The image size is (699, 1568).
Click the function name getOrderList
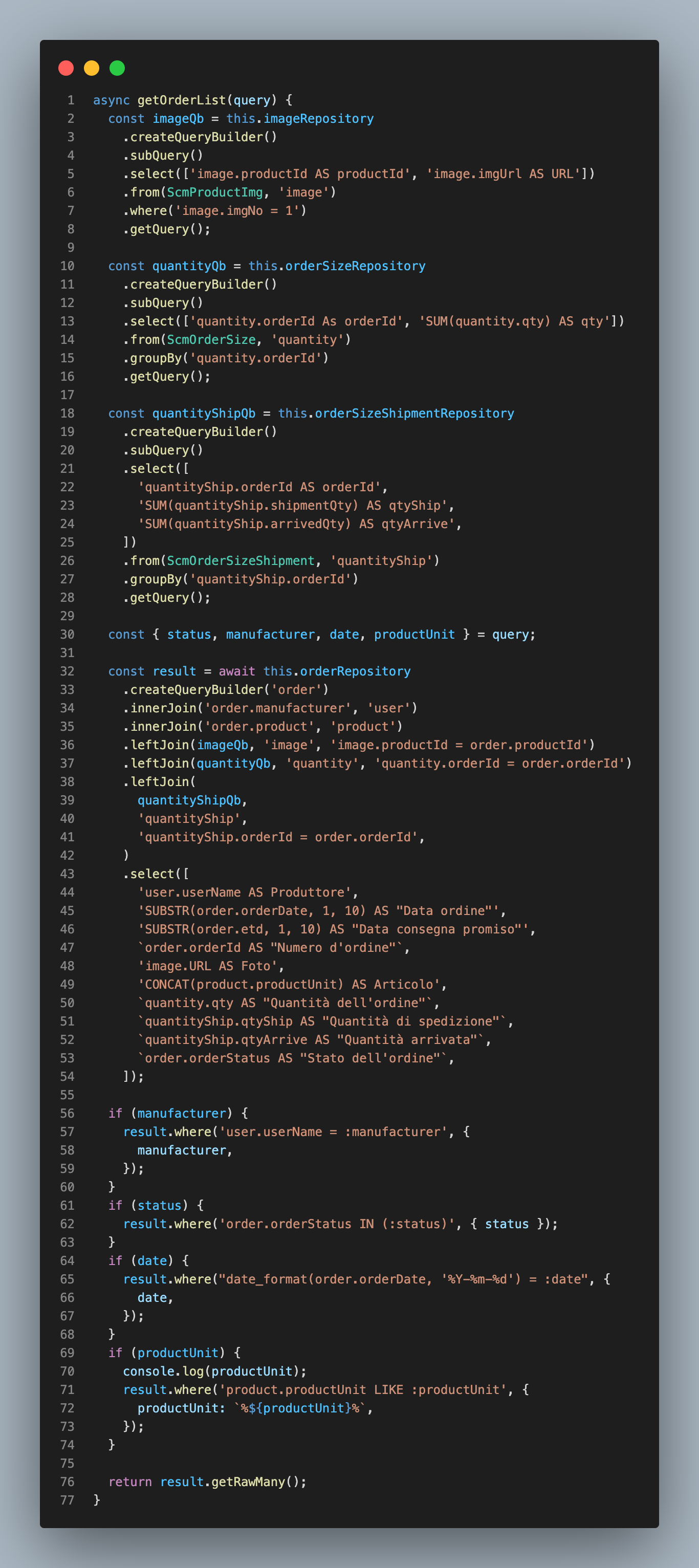[182, 100]
